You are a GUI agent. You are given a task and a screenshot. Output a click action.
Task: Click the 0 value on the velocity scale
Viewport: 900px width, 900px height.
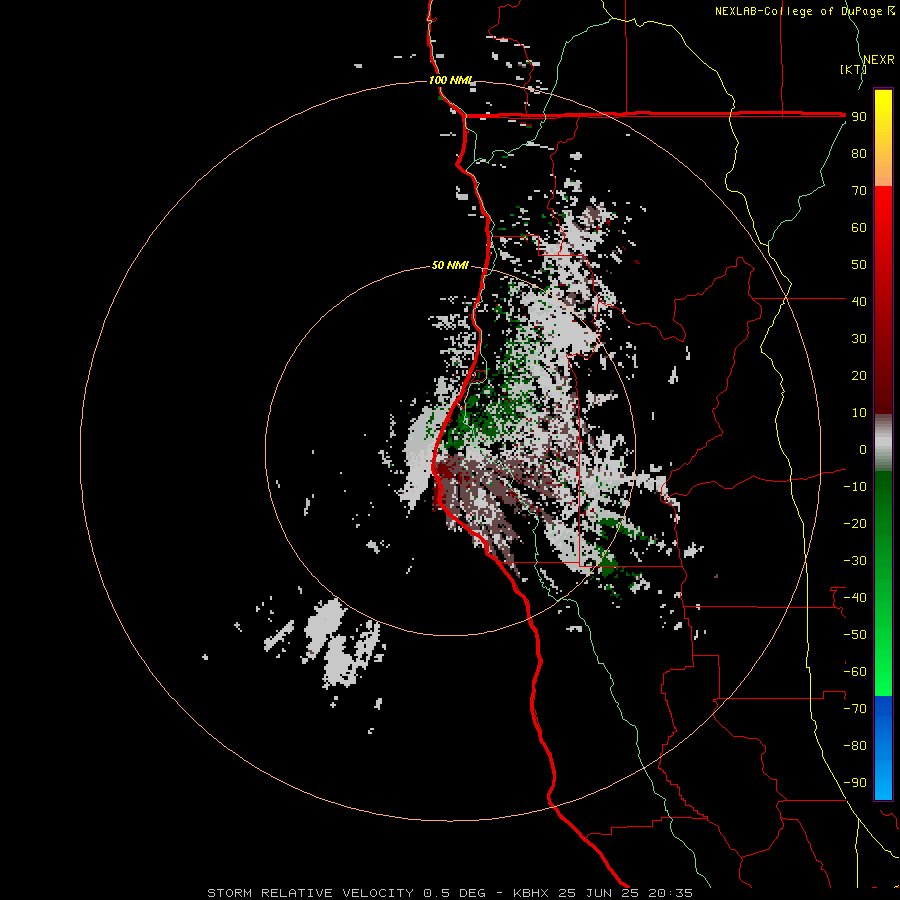pos(863,450)
